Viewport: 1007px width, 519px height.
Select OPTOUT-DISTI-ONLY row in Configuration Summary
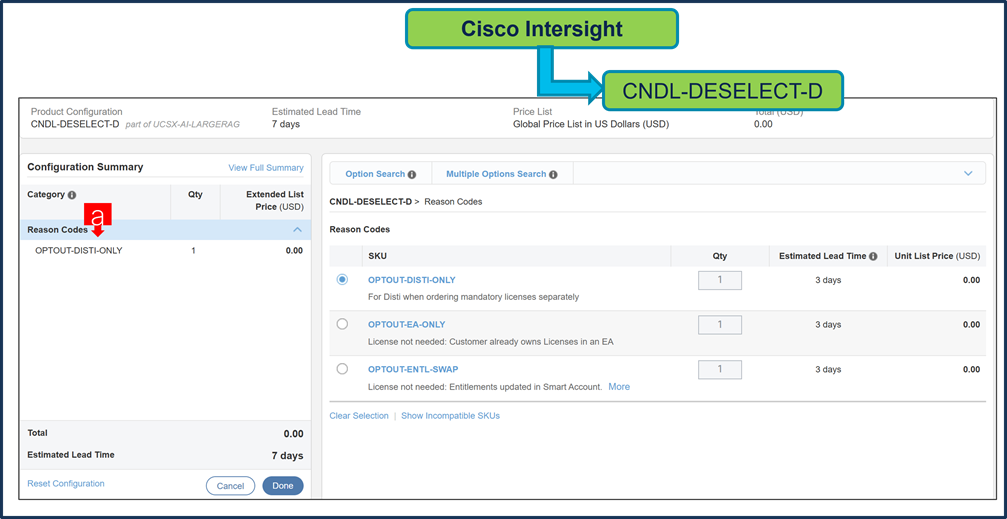[166, 251]
